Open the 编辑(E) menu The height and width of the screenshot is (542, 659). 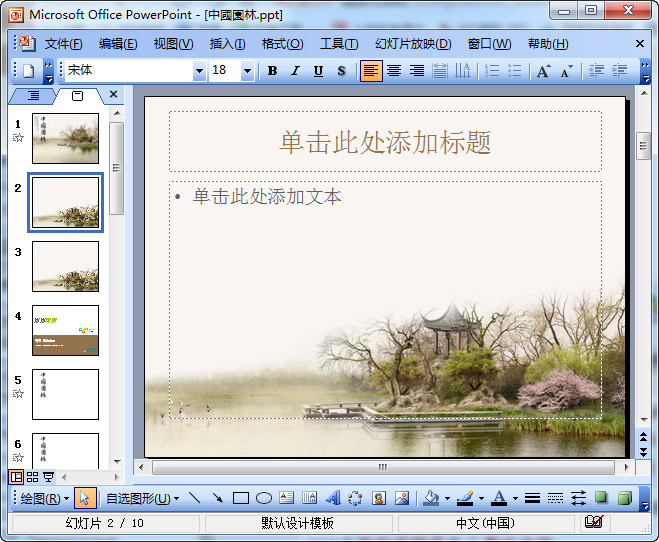tap(118, 44)
